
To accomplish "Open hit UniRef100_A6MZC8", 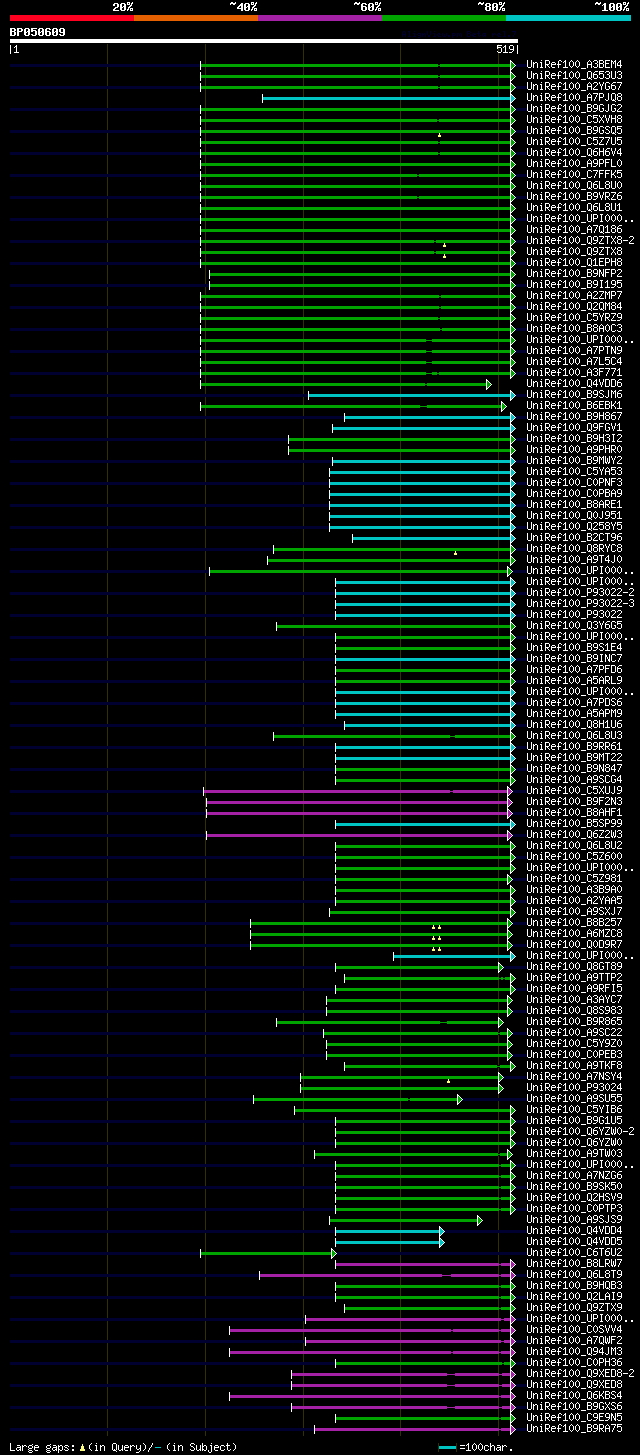I will coord(574,934).
